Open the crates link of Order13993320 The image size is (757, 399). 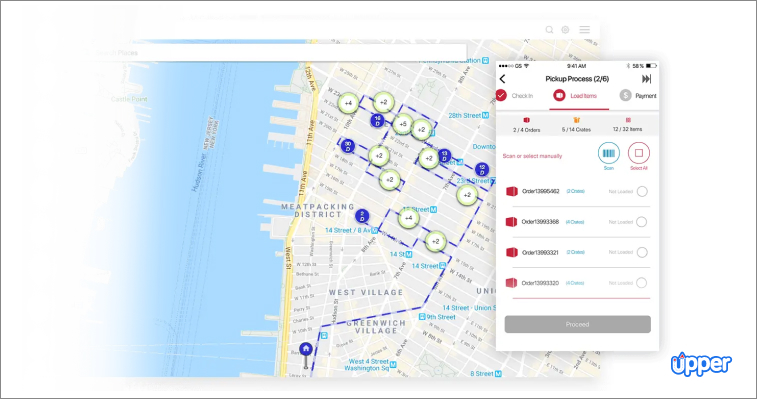575,283
